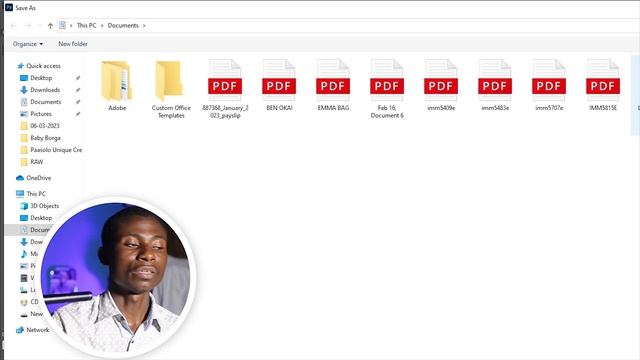The image size is (640, 360).
Task: Select the EMMA BAG PDF file
Action: pyautogui.click(x=333, y=85)
